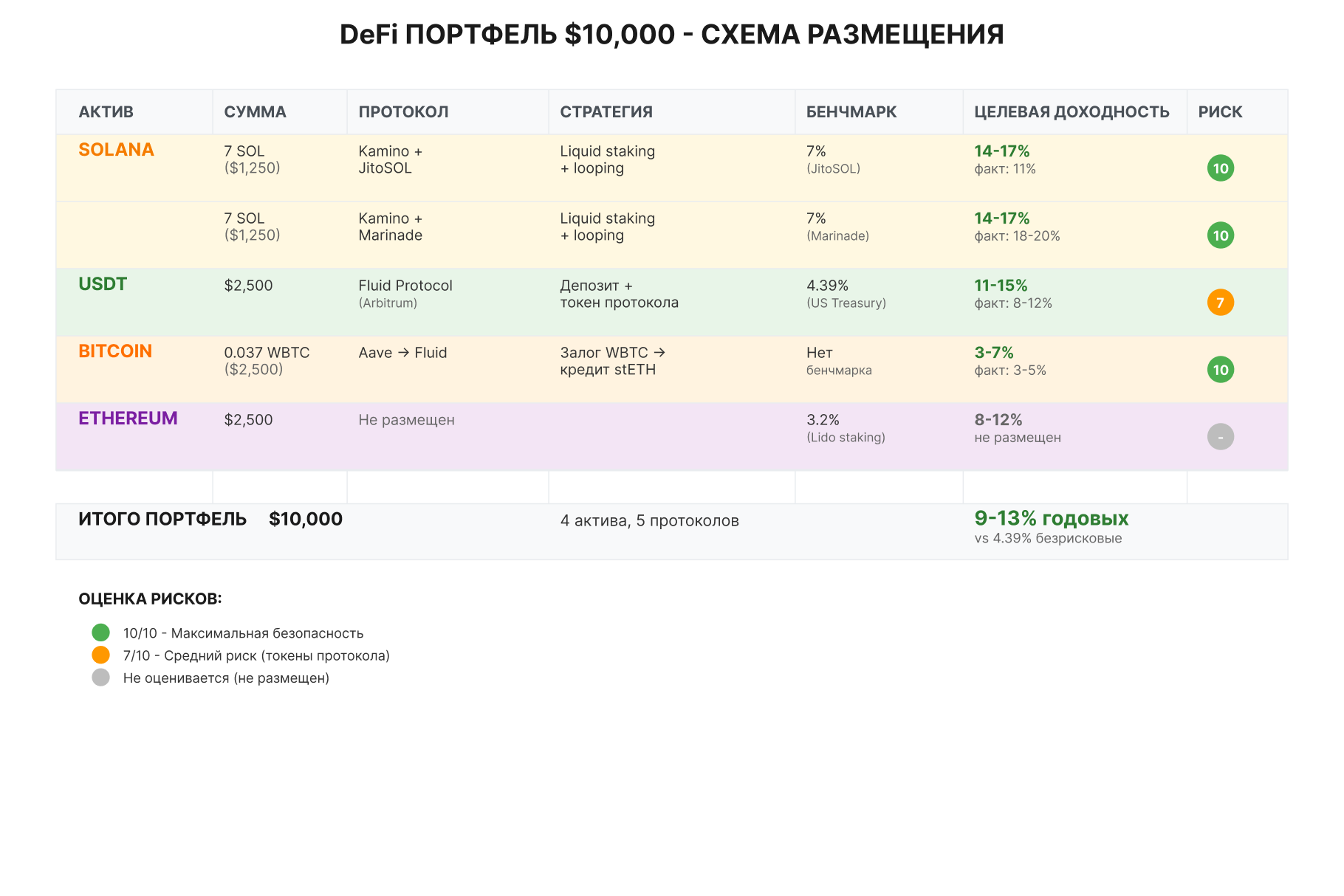This screenshot has height=896, width=1344.
Task: Select the USDT asset label
Action: point(103,284)
